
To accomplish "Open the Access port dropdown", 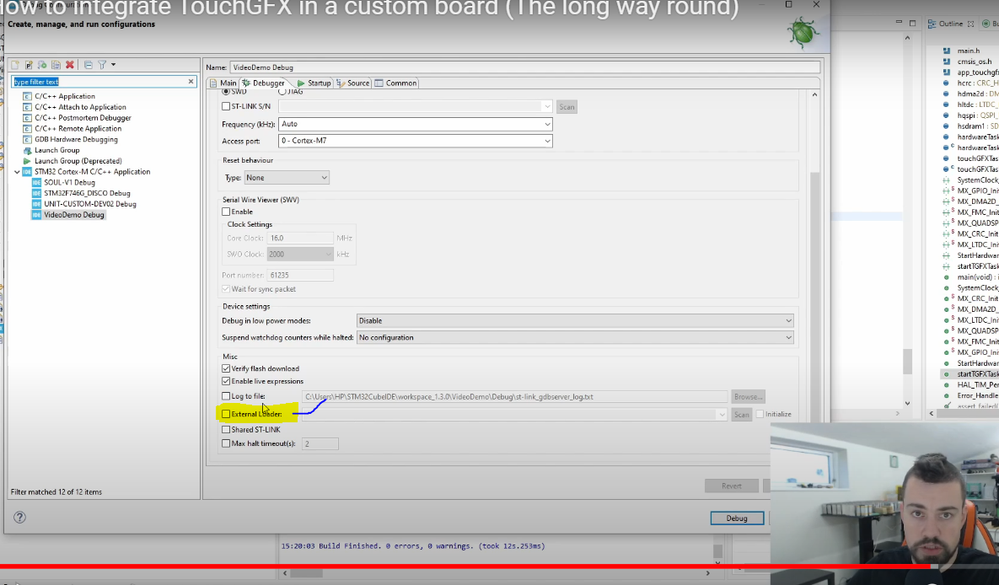I will pyautogui.click(x=415, y=141).
